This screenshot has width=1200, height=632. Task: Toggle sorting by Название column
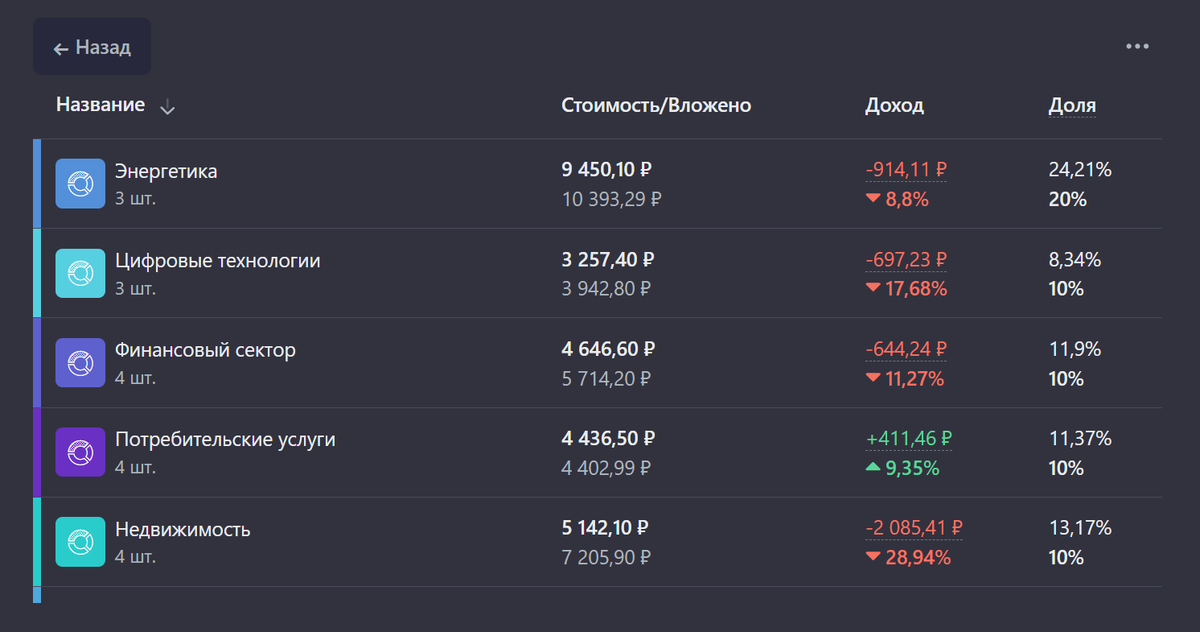(100, 104)
